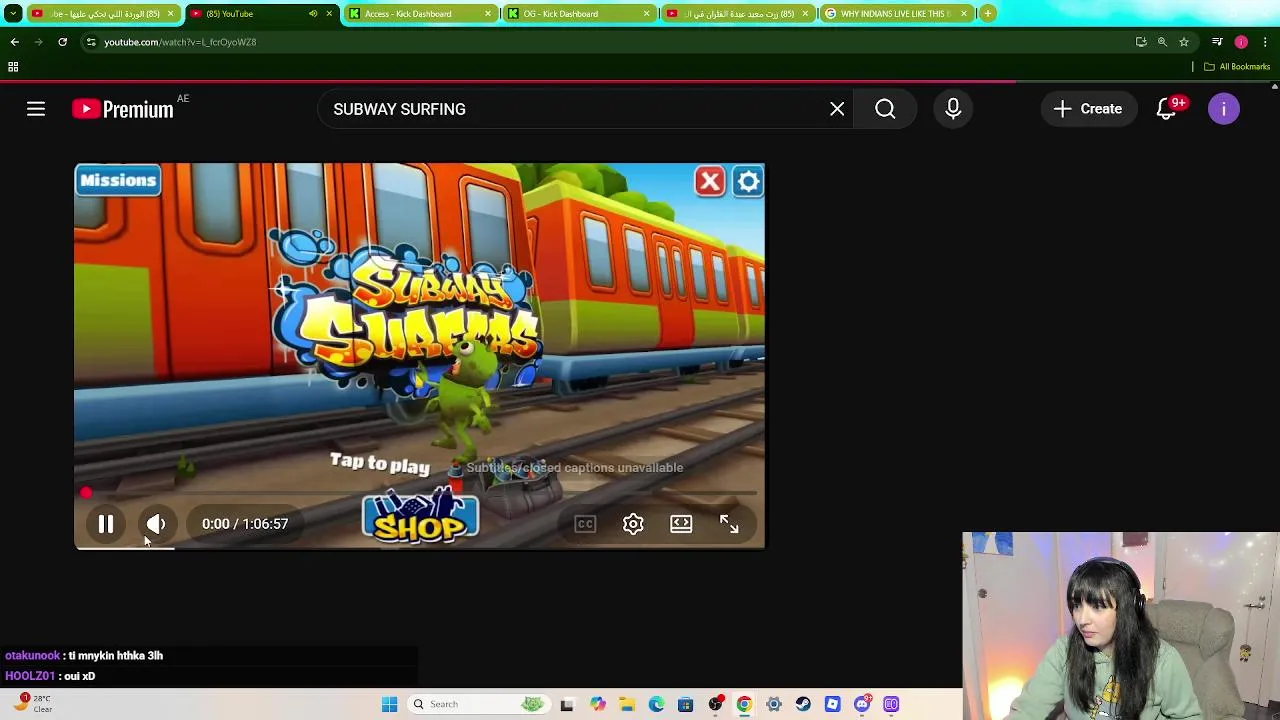Image resolution: width=1280 pixels, height=720 pixels.
Task: Open OBS Studio from the taskbar
Action: click(x=715, y=704)
